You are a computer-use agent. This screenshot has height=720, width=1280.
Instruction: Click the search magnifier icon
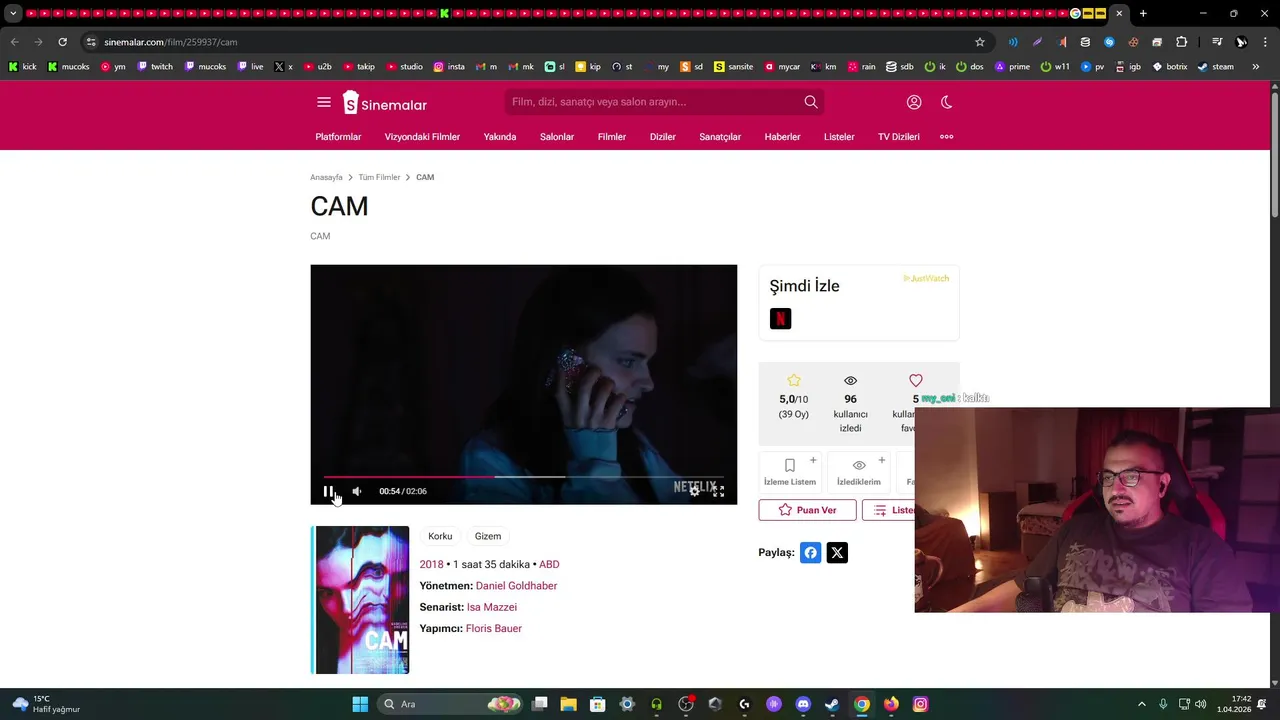[x=811, y=102]
